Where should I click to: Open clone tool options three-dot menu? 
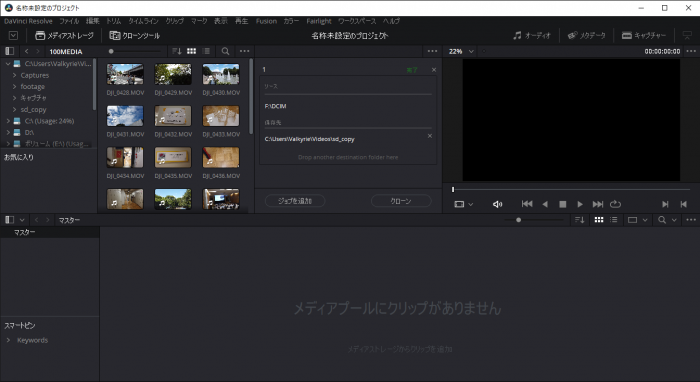click(433, 51)
